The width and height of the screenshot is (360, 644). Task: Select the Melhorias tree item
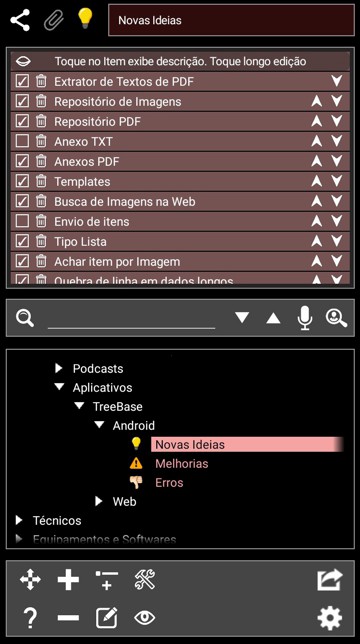(x=181, y=464)
